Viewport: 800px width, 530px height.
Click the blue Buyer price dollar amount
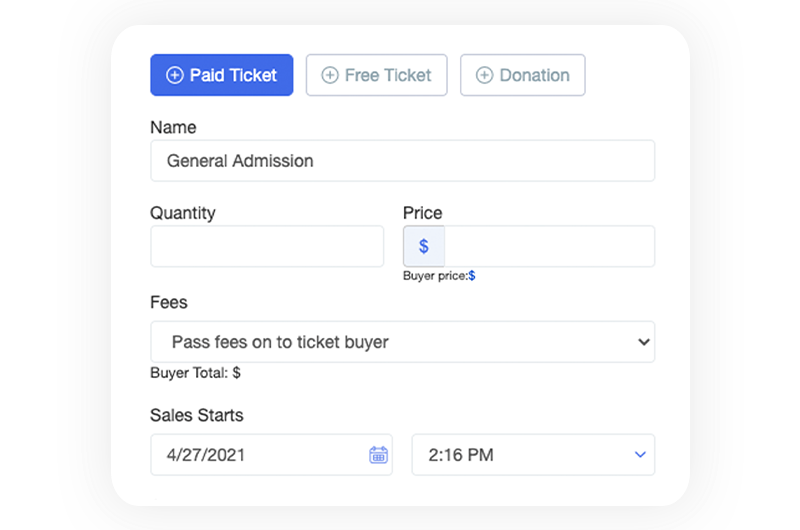point(472,276)
